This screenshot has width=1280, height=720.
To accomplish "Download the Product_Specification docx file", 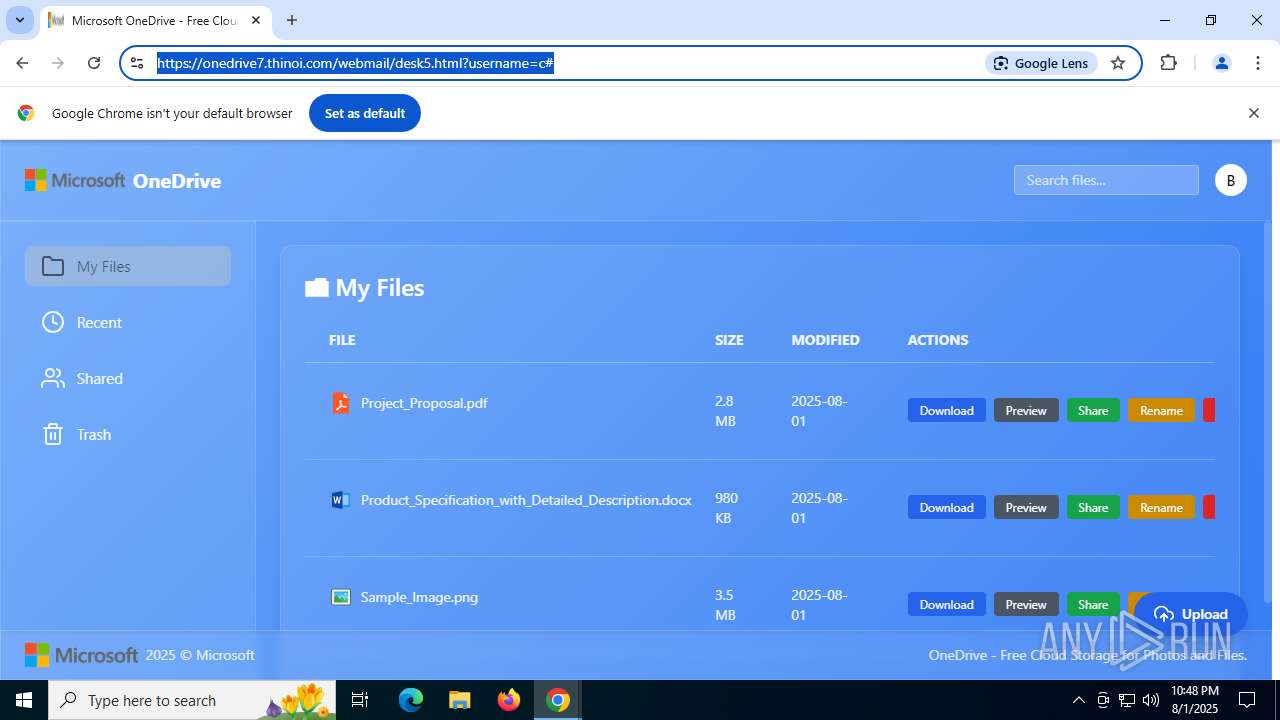I will 946,507.
